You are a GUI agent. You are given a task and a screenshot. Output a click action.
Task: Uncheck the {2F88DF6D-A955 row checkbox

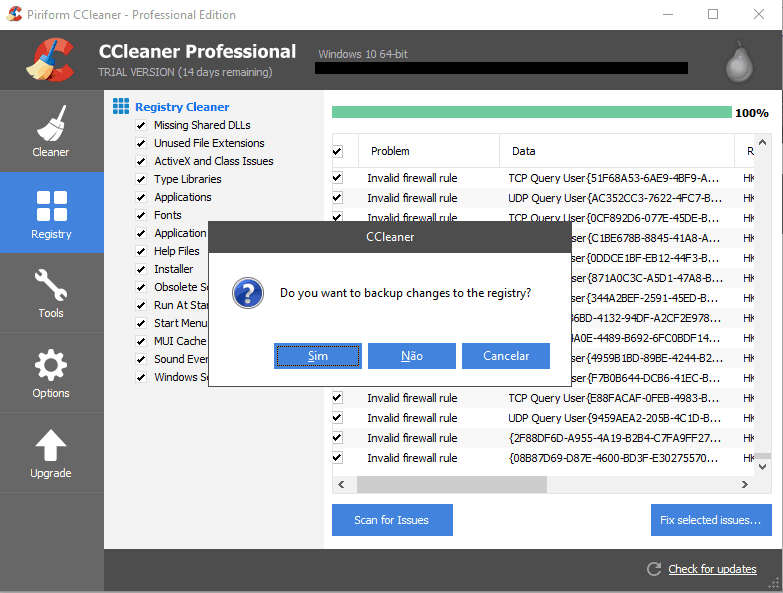pos(338,438)
